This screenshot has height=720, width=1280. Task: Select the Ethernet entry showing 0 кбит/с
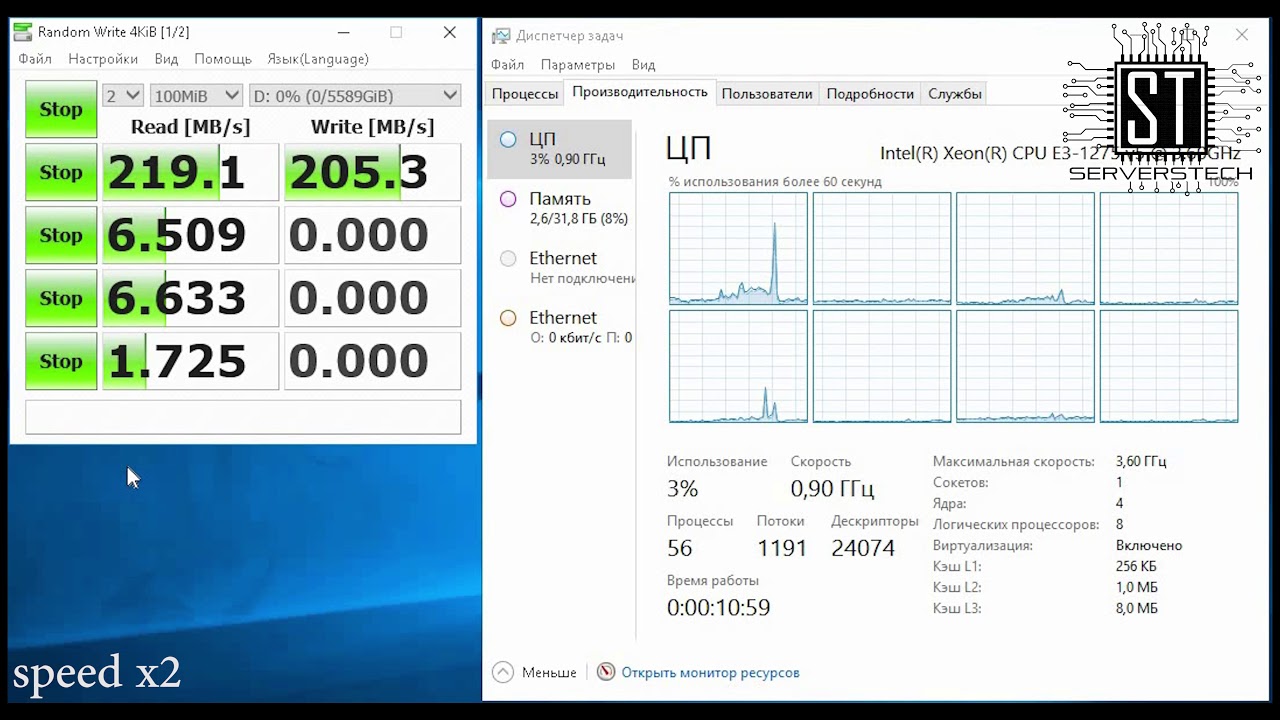[x=560, y=327]
